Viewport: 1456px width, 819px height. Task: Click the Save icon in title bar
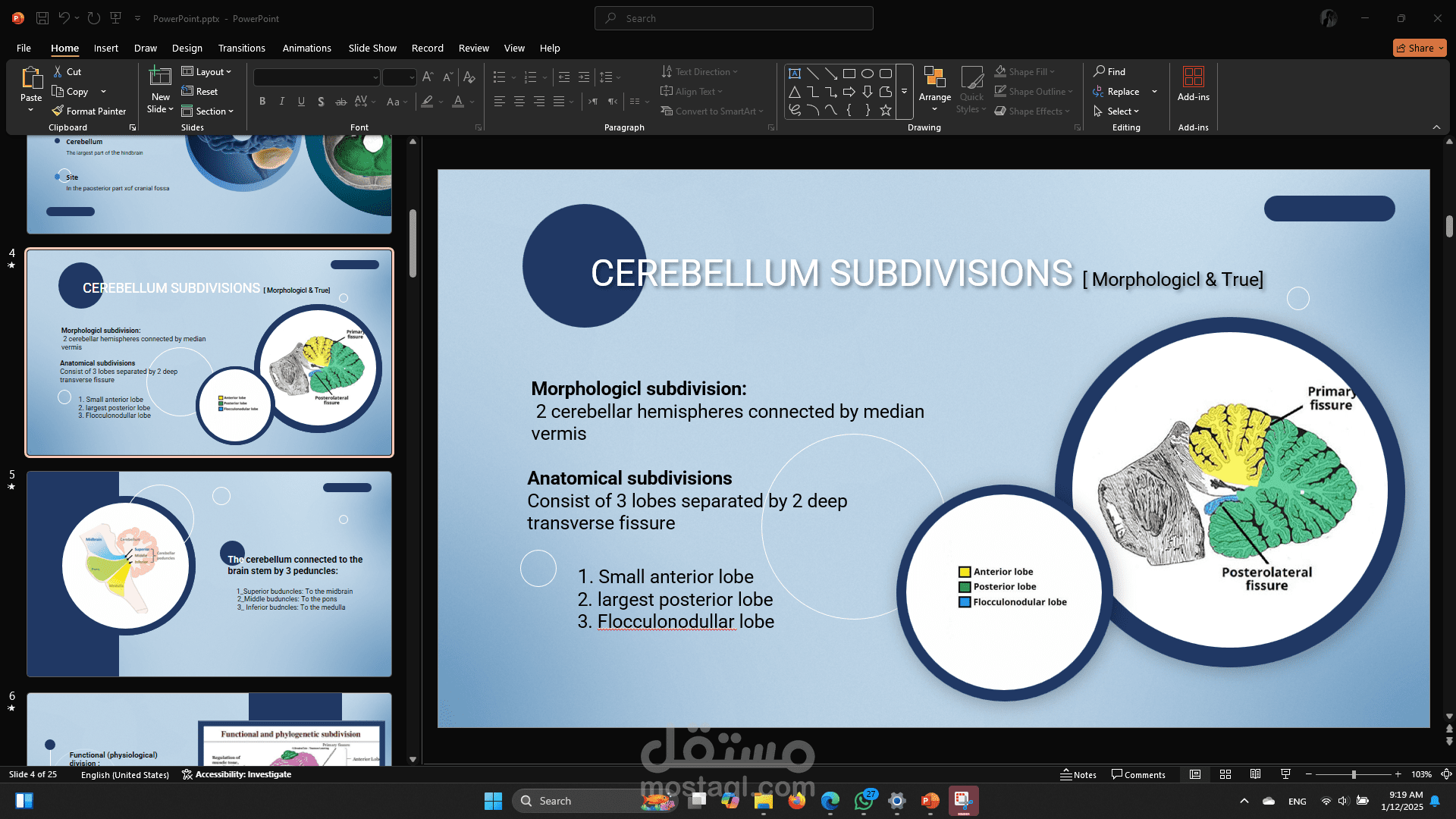click(x=42, y=18)
